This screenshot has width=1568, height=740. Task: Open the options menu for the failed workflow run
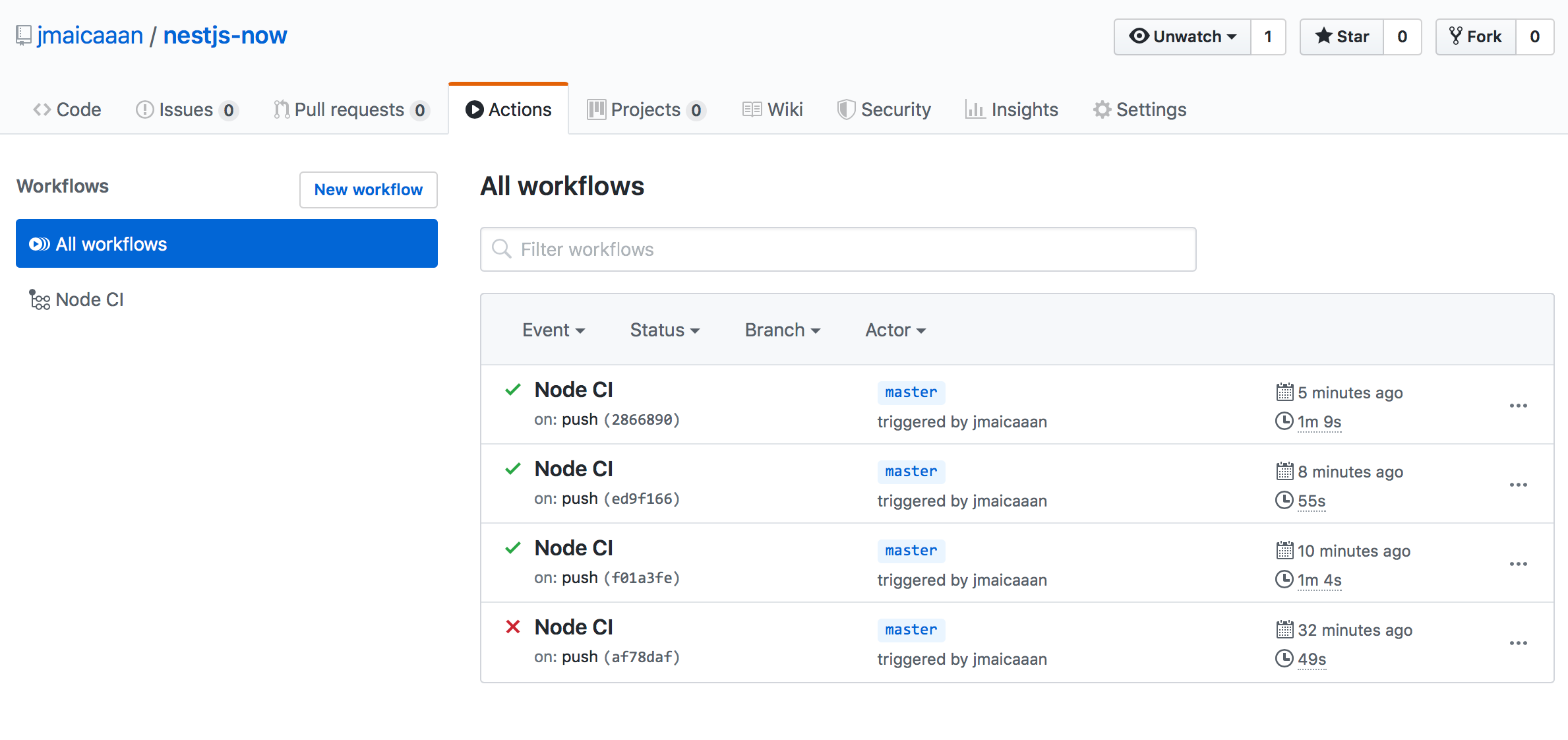click(x=1519, y=643)
